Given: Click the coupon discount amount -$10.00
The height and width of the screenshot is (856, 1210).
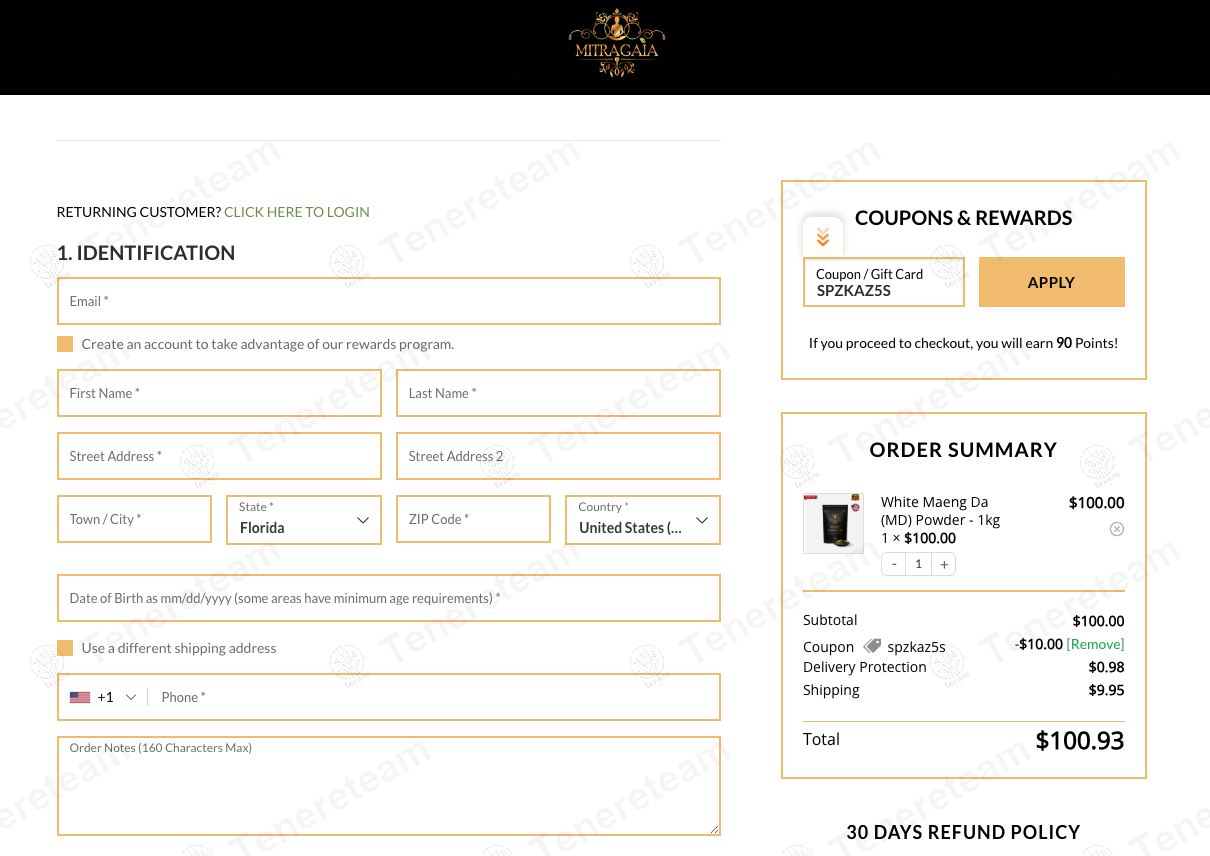Looking at the screenshot, I should click(1039, 644).
